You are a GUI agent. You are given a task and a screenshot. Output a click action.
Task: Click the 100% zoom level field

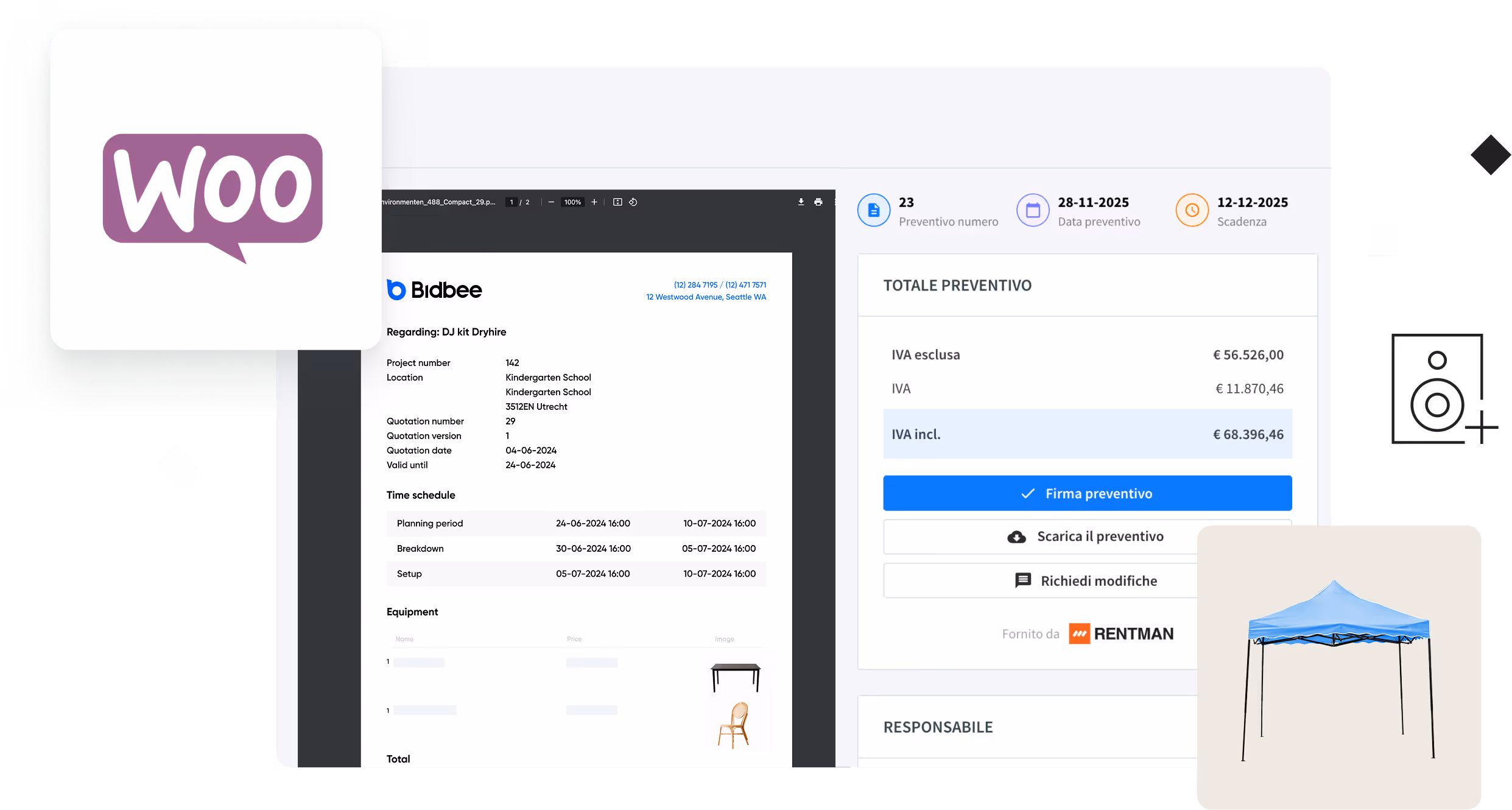click(572, 202)
